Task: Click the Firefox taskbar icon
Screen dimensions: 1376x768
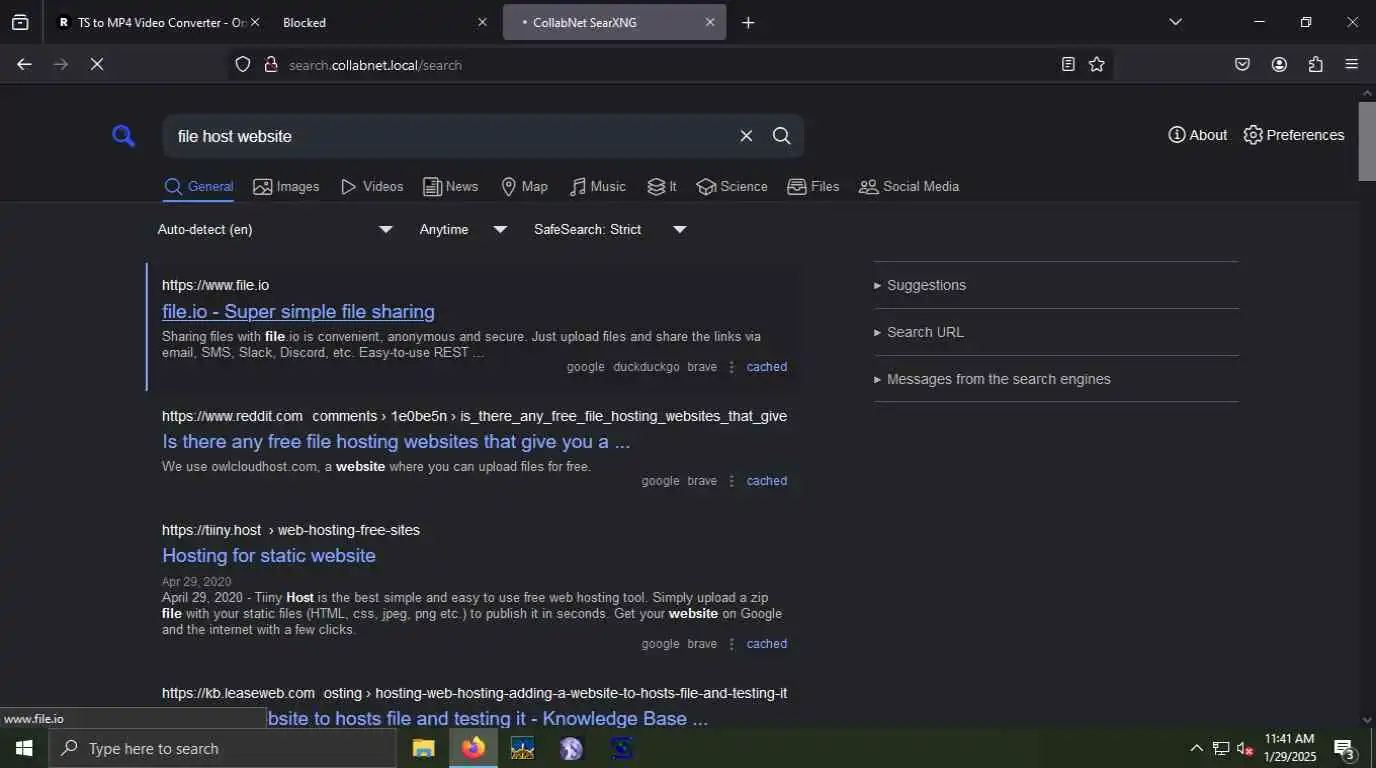Action: click(x=473, y=749)
